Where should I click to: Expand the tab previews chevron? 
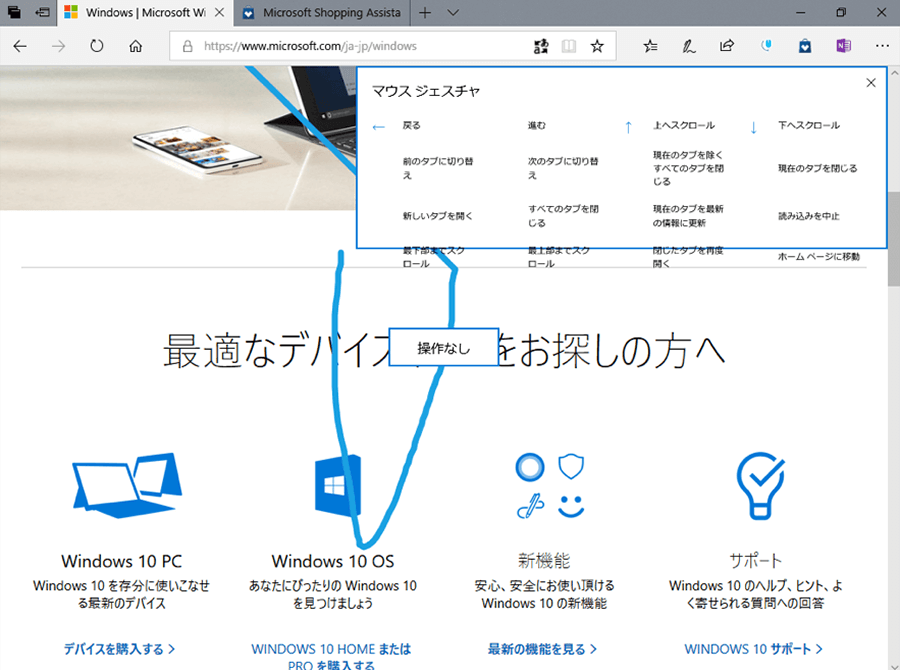coord(453,13)
